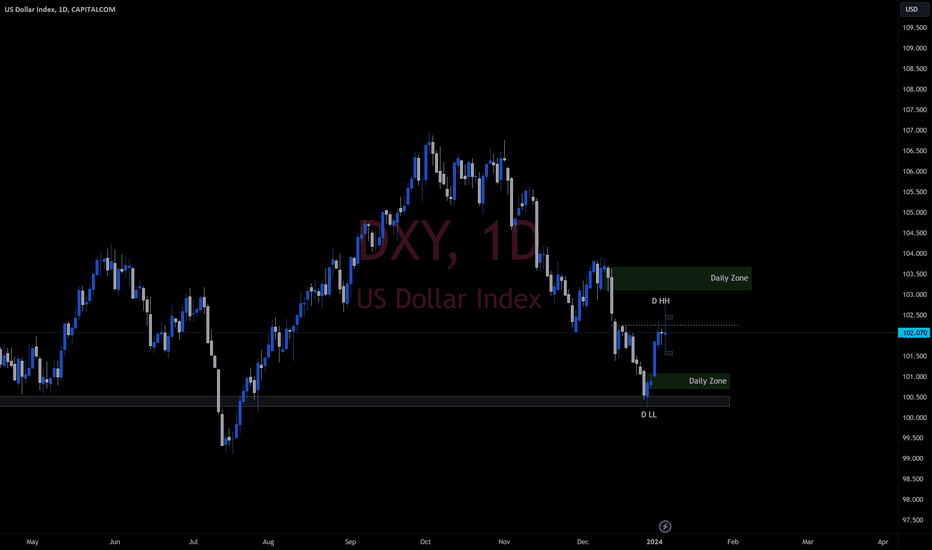Open the USD currency selector
This screenshot has width=932, height=550.
tap(912, 9)
